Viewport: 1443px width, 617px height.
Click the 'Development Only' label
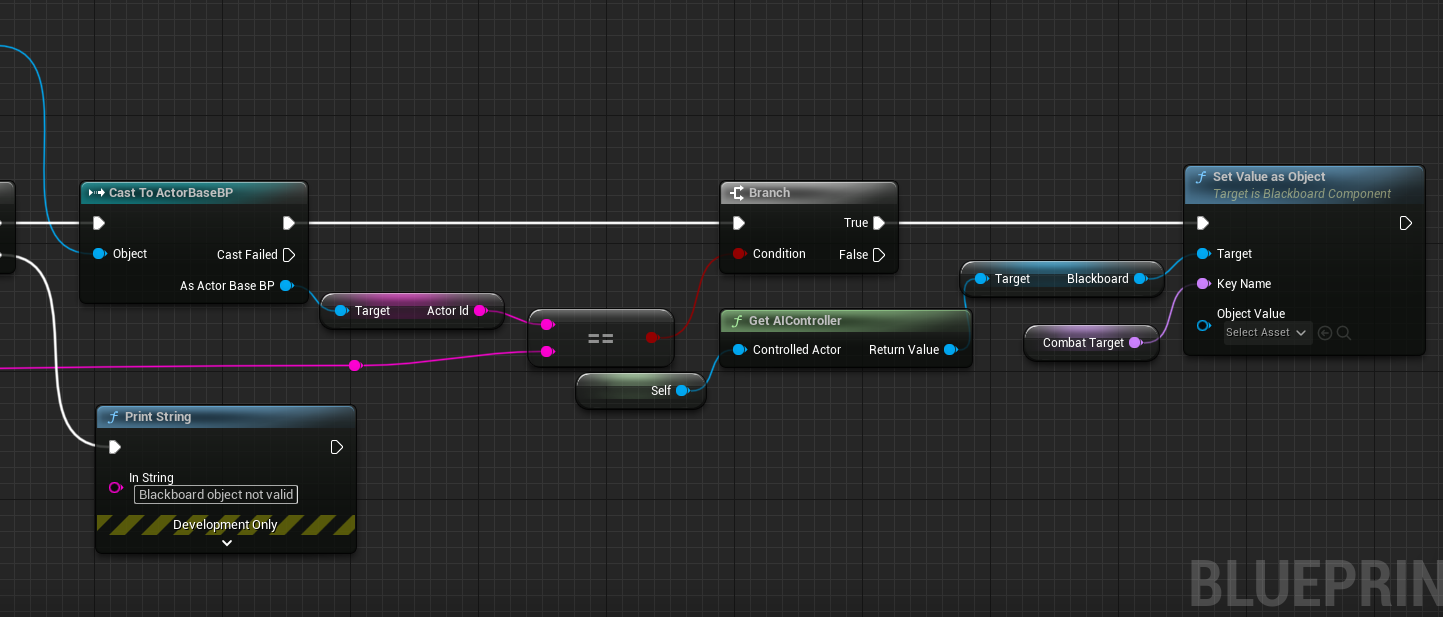pyautogui.click(x=225, y=525)
